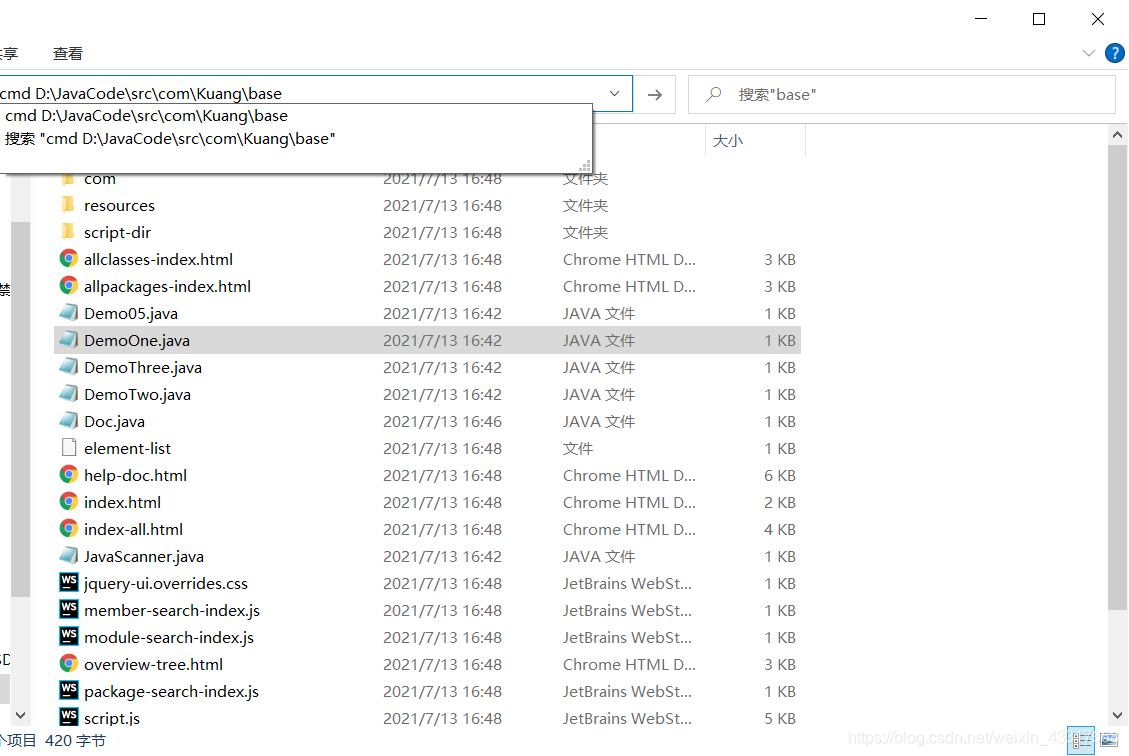Switch to large thumbnails view
This screenshot has width=1129, height=756.
click(x=1108, y=740)
